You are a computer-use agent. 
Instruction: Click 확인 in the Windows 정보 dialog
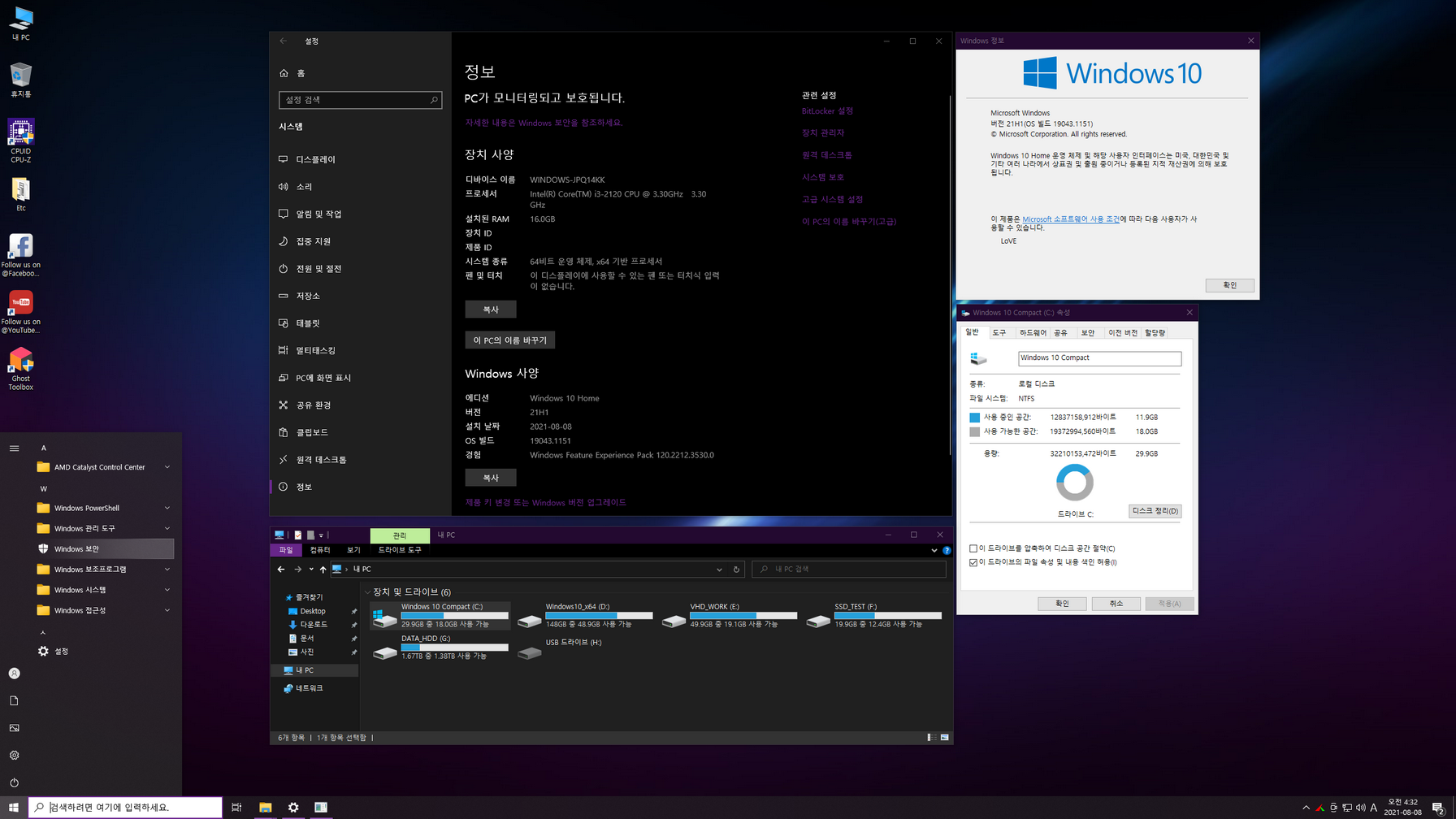pyautogui.click(x=1229, y=285)
